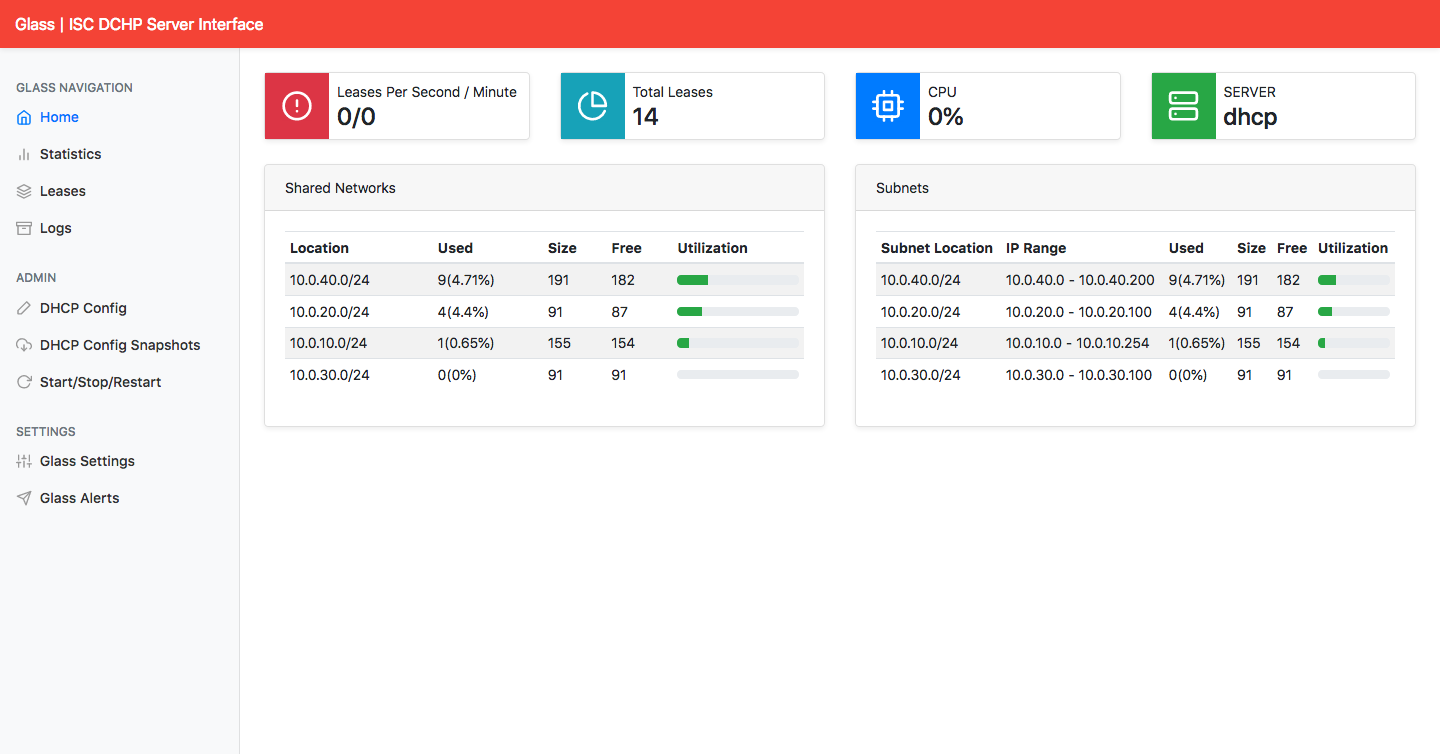Screen dimensions: 1440x754
Task: Click the 10.0.40.0/24 shared network utilization bar
Action: 738,280
